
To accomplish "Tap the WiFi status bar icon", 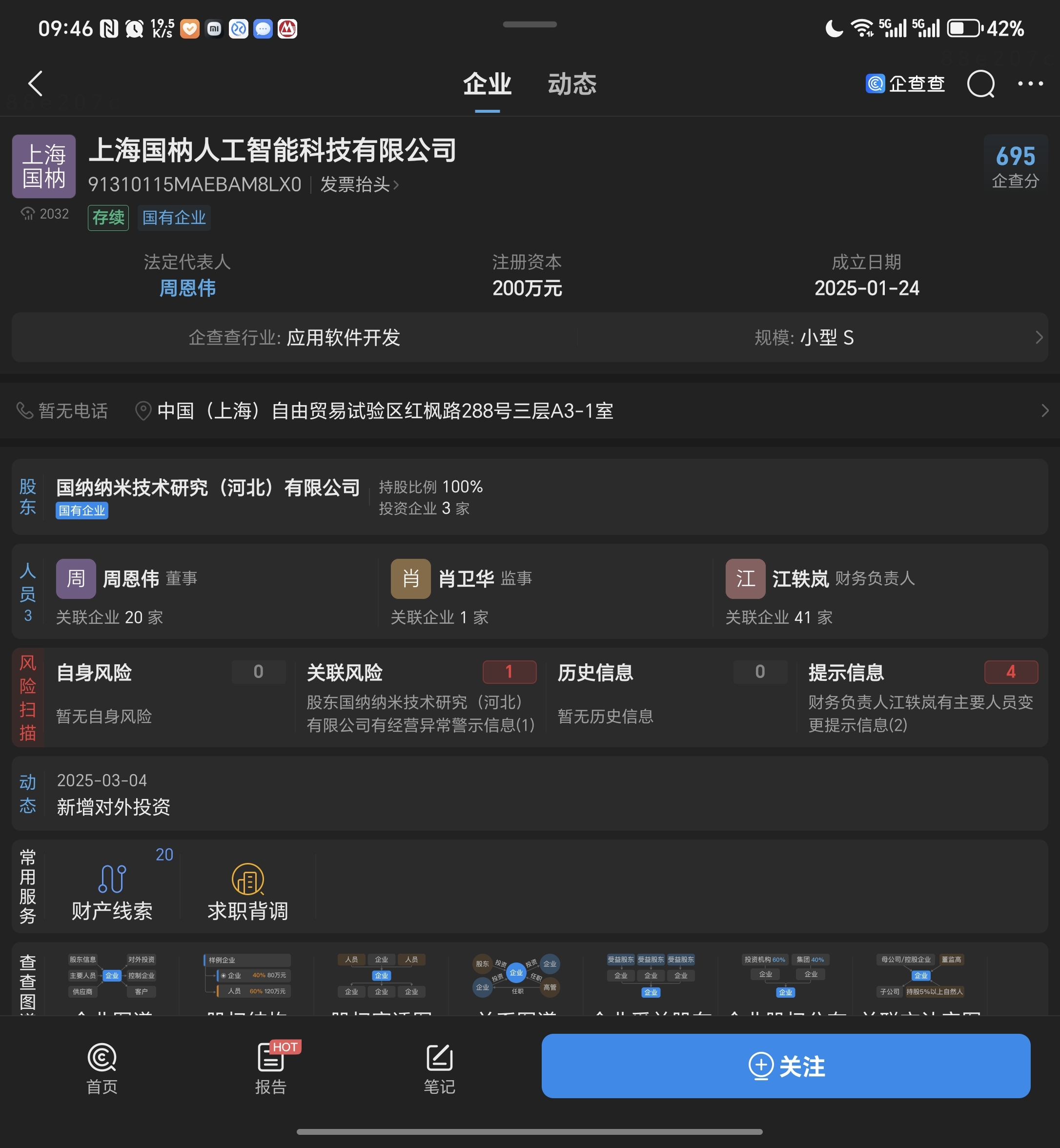I will 862,27.
